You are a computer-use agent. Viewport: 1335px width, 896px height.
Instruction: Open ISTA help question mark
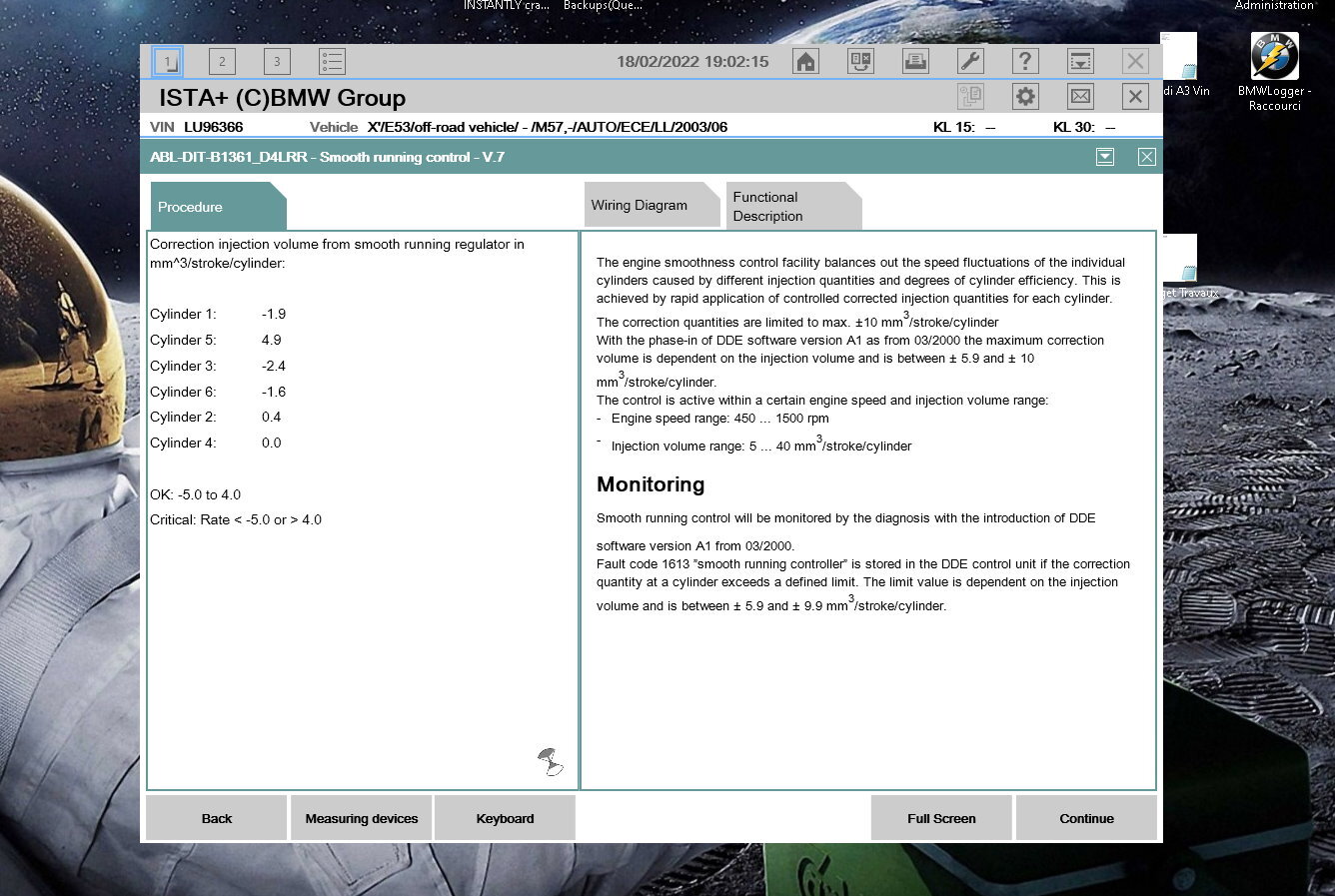tap(1025, 62)
